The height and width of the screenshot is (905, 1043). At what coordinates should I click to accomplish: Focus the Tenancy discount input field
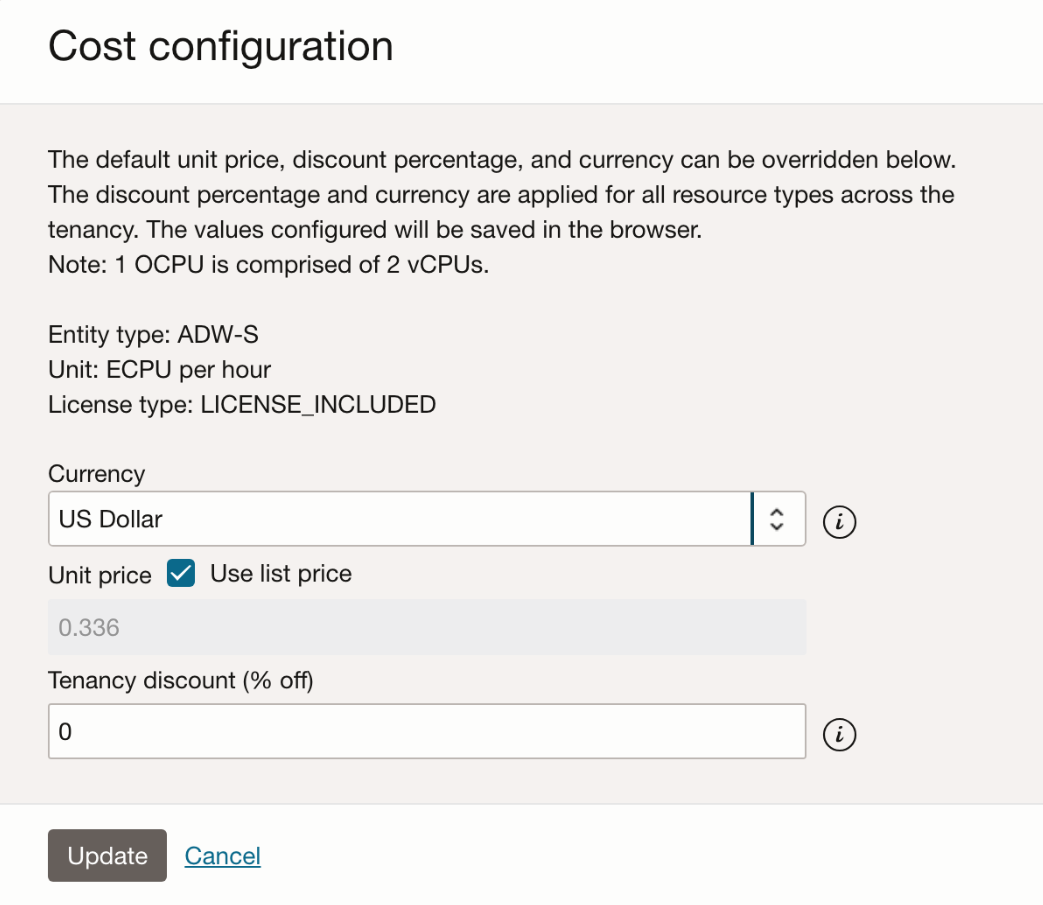pos(427,732)
